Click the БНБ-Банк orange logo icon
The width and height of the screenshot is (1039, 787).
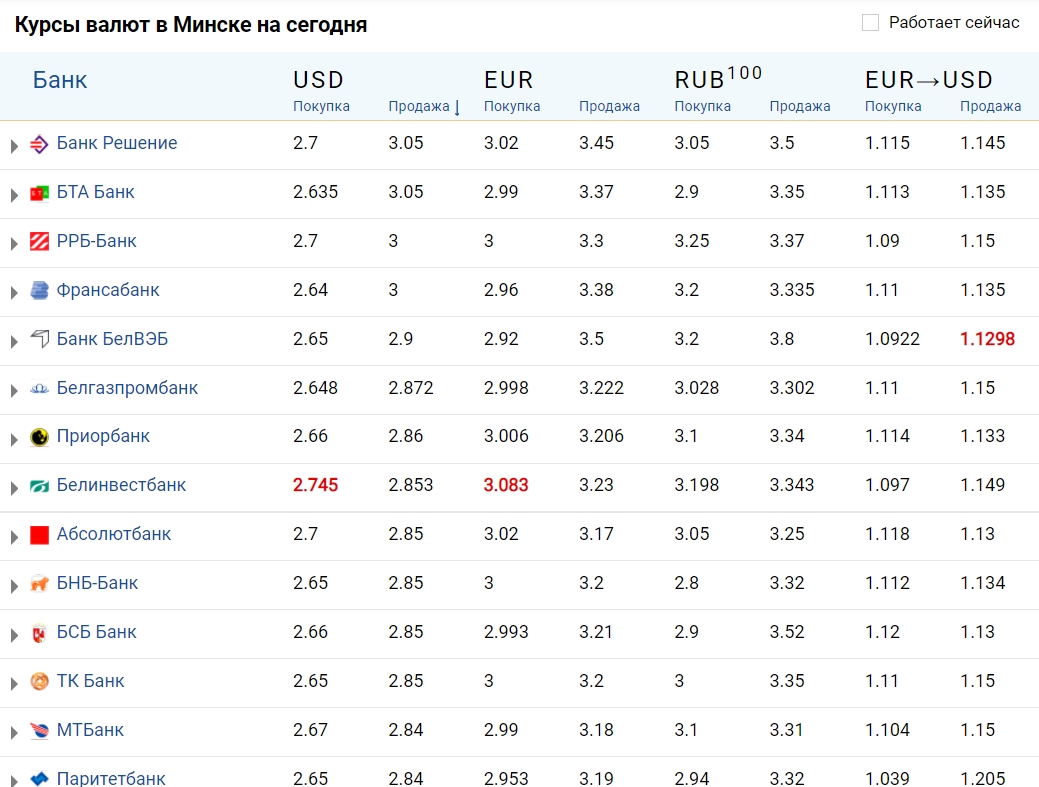click(39, 584)
